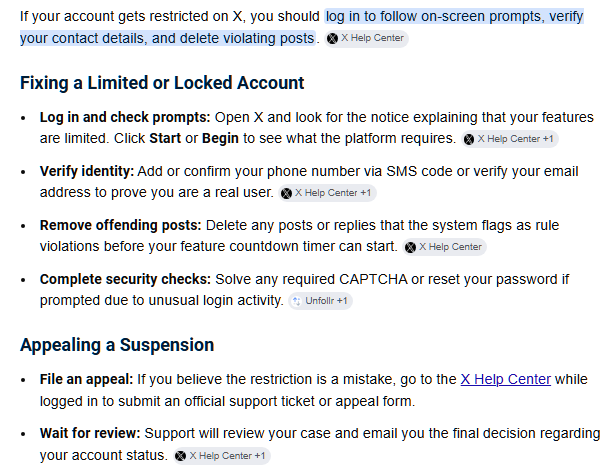Image resolution: width=611 pixels, height=475 pixels.
Task: Follow the underlined X Help Center link
Action: pos(505,379)
